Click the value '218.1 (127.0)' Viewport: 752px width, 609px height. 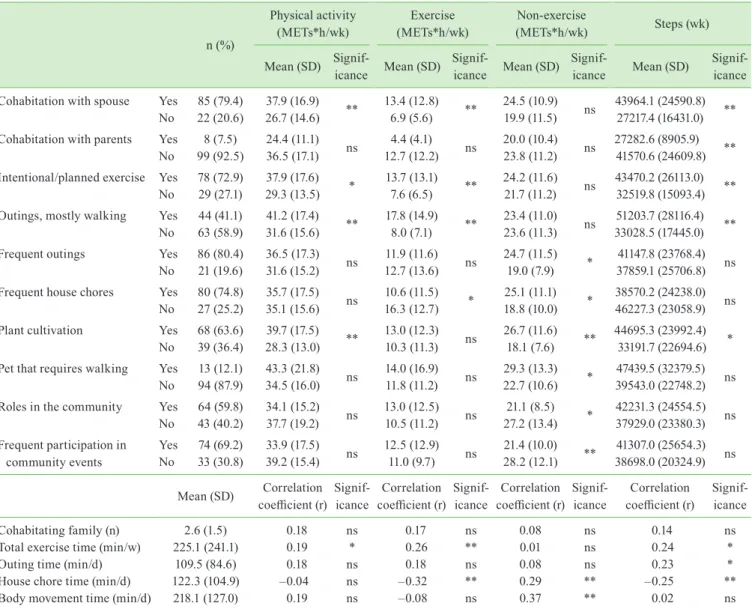click(x=206, y=598)
